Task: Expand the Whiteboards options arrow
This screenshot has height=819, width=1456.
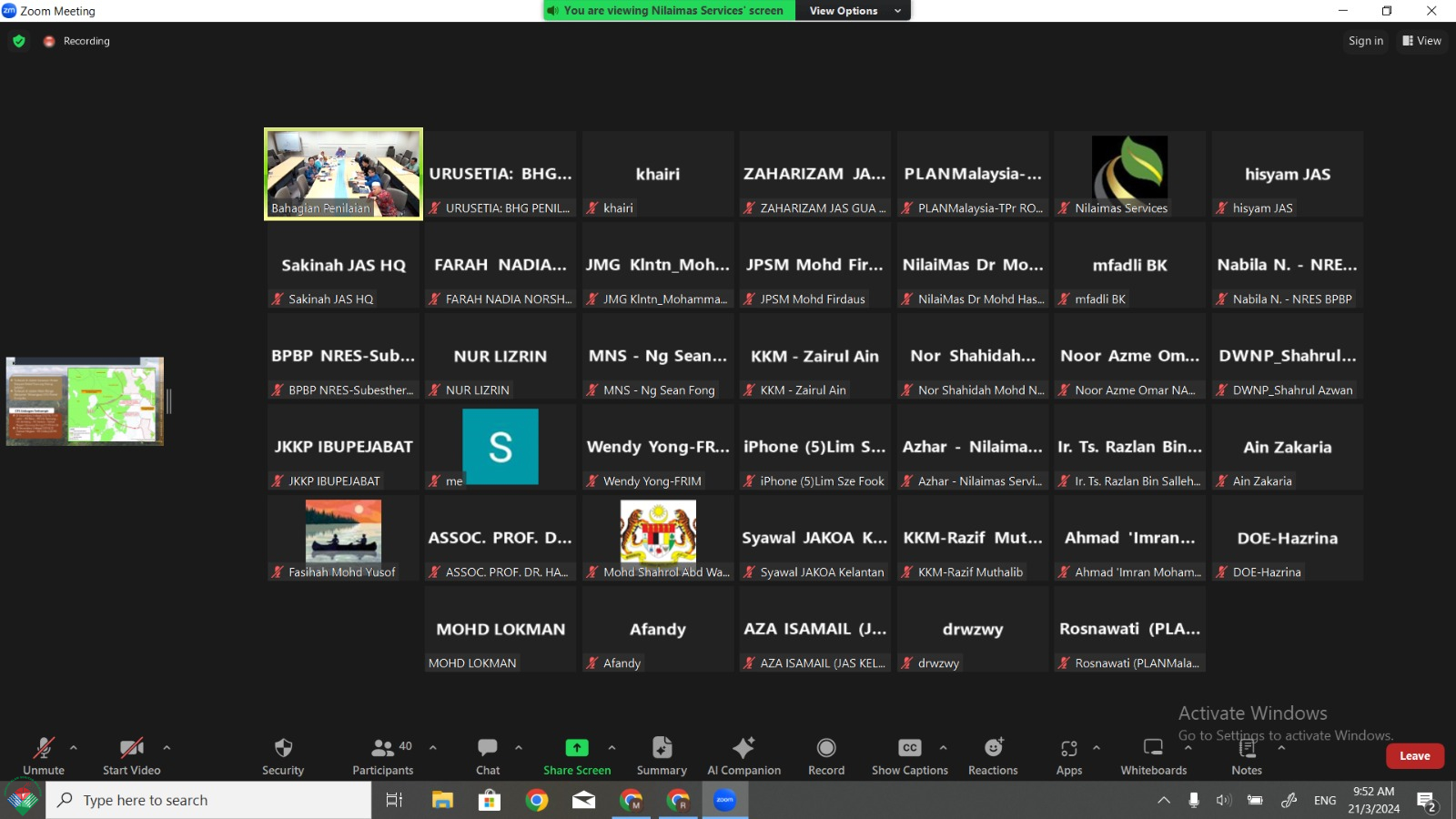Action: (x=1188, y=748)
